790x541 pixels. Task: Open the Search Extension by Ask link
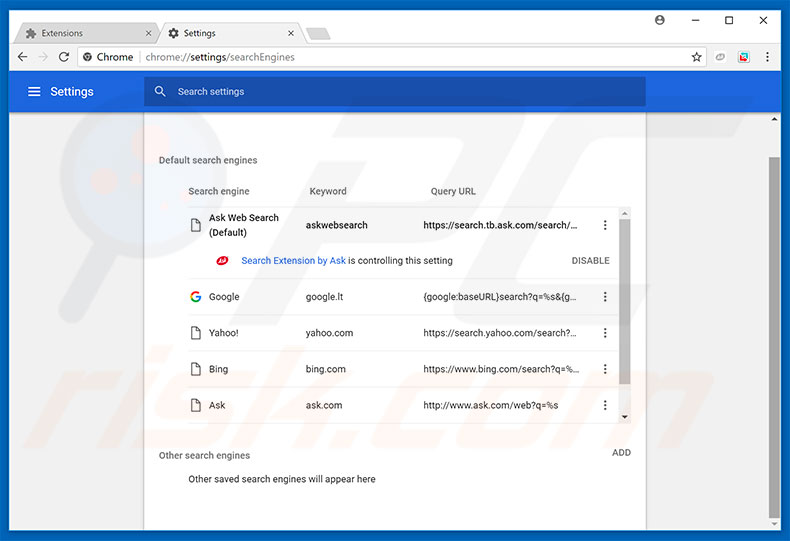point(293,260)
